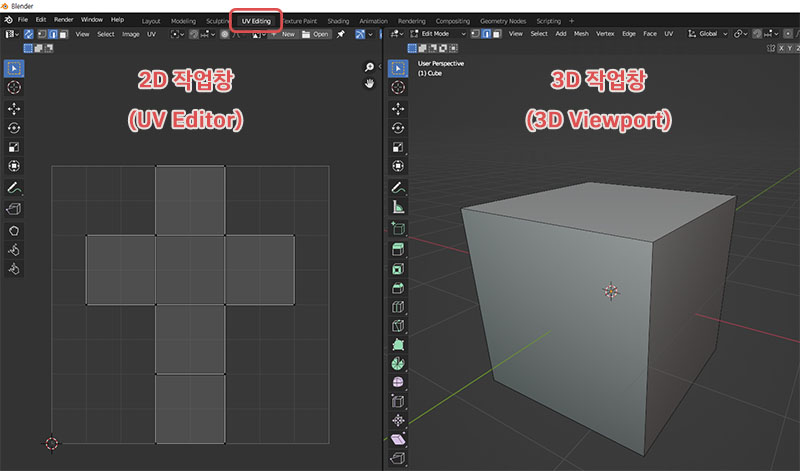Select the Cursor tool in UV Editor toolbar
This screenshot has width=800, height=471.
click(x=14, y=87)
